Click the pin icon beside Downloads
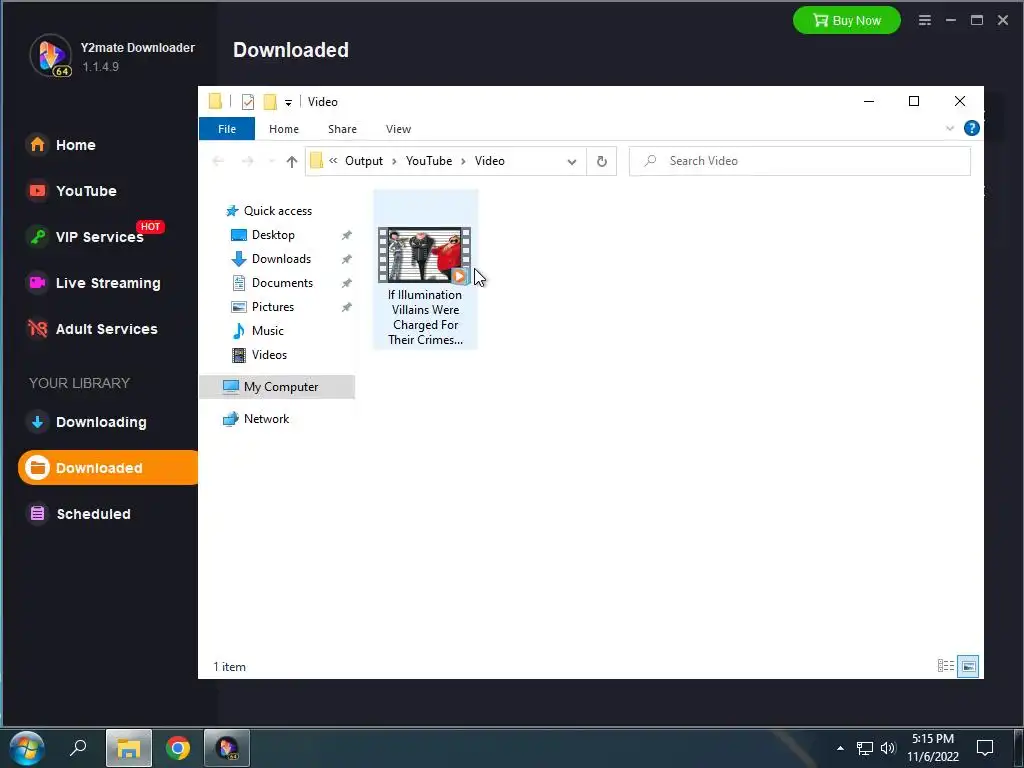1024x768 pixels. tap(347, 259)
